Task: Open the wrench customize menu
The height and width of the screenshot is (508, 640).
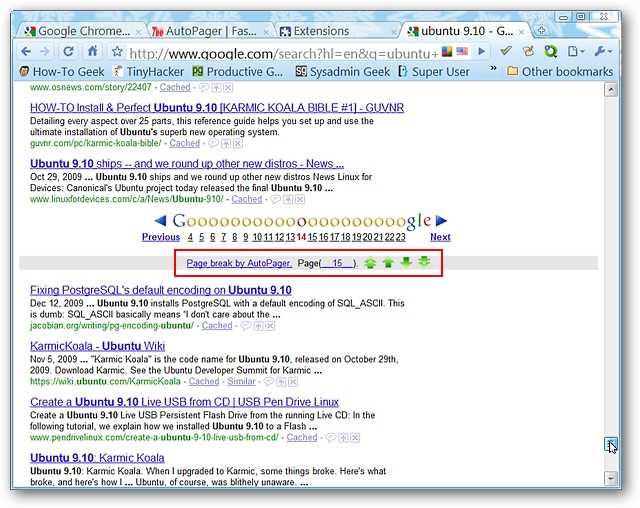Action: click(x=603, y=51)
